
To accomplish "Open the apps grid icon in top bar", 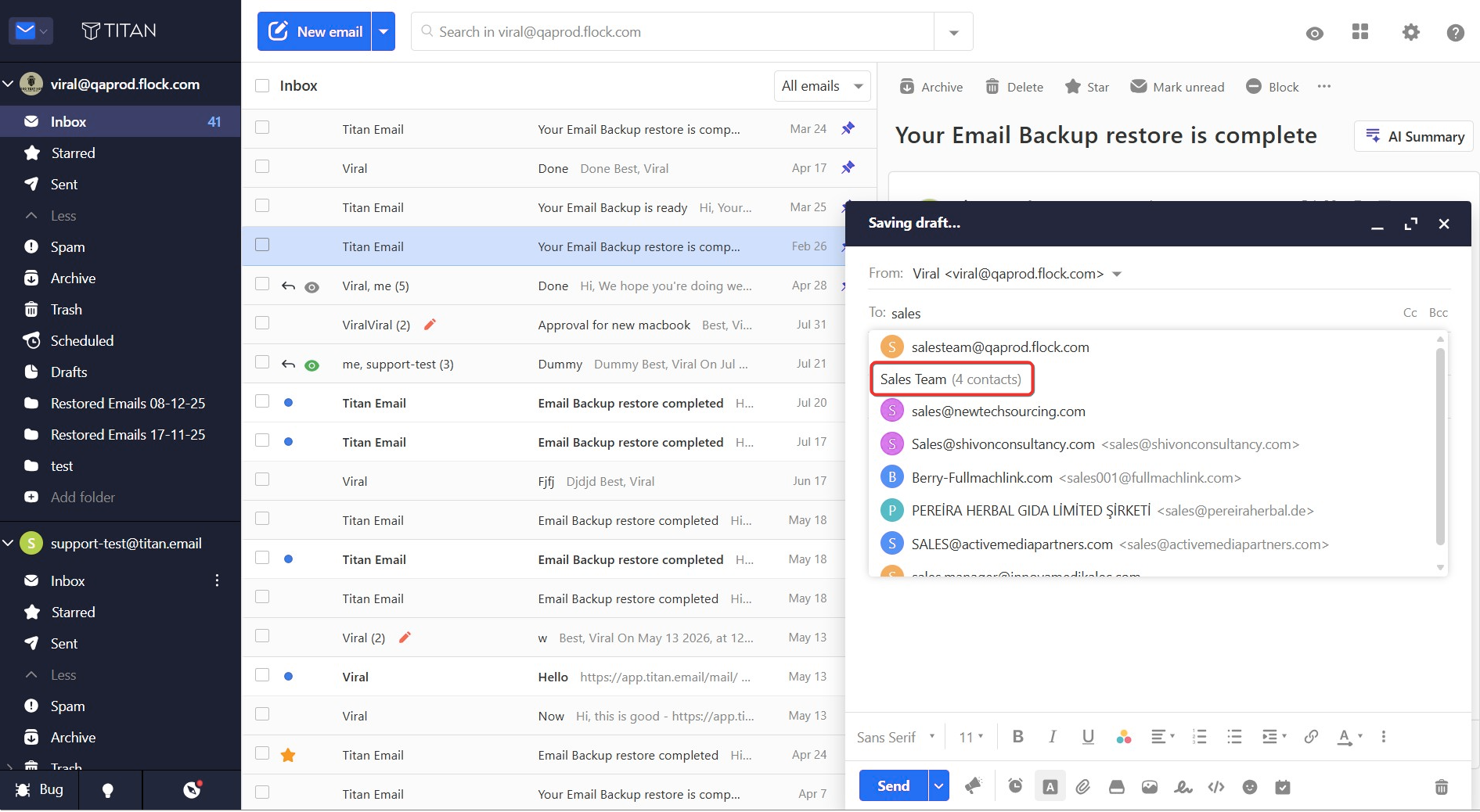I will (1361, 31).
